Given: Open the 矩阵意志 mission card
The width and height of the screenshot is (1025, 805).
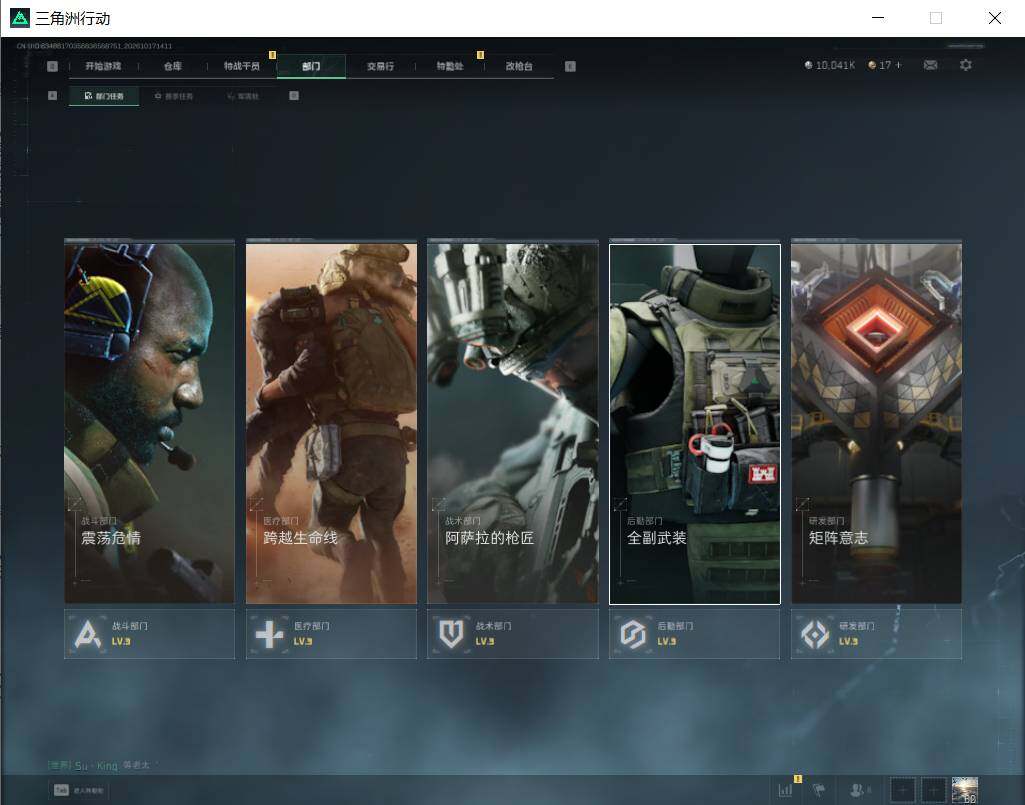Looking at the screenshot, I should [877, 422].
